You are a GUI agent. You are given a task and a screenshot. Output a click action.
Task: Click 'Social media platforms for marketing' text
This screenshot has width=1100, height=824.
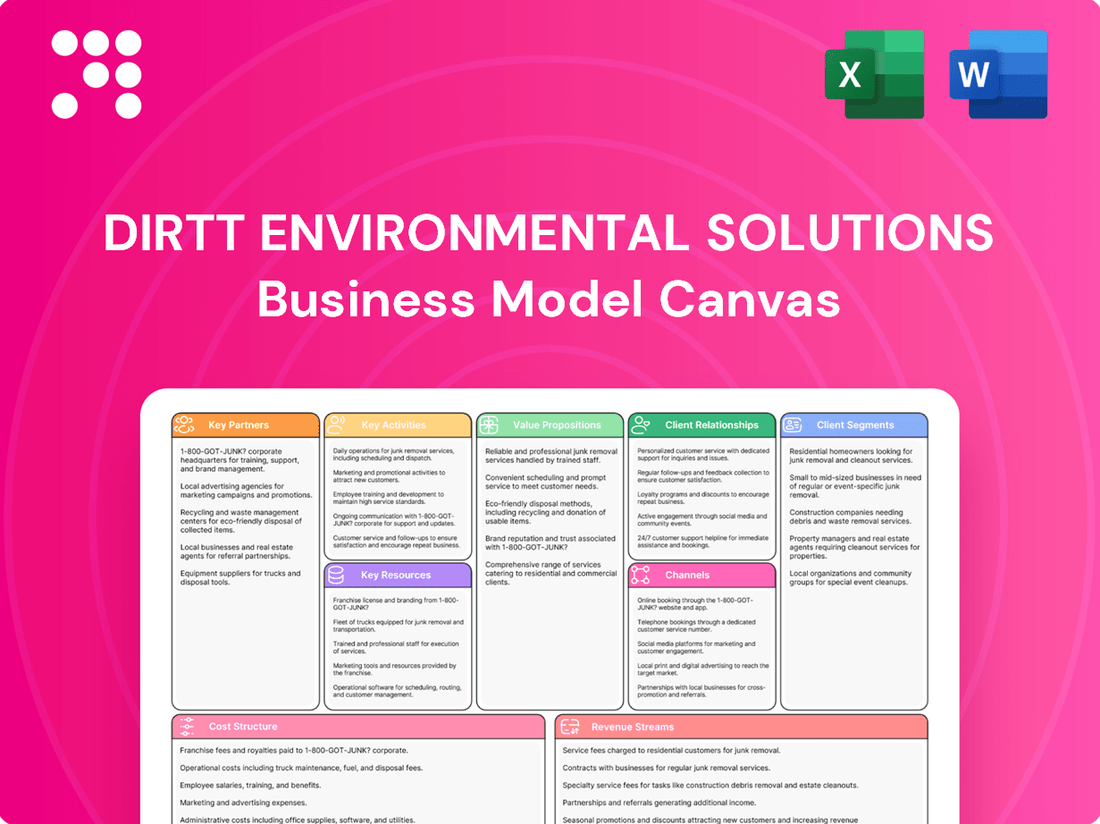pos(697,647)
